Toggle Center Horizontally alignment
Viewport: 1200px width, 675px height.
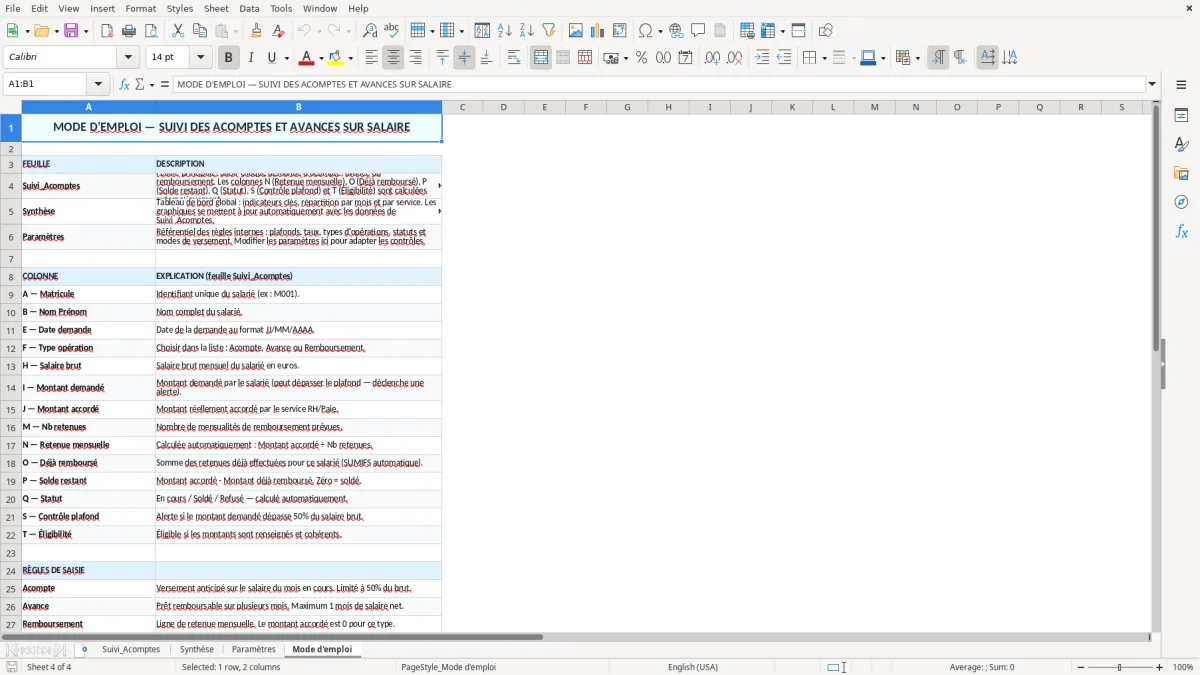coord(393,58)
